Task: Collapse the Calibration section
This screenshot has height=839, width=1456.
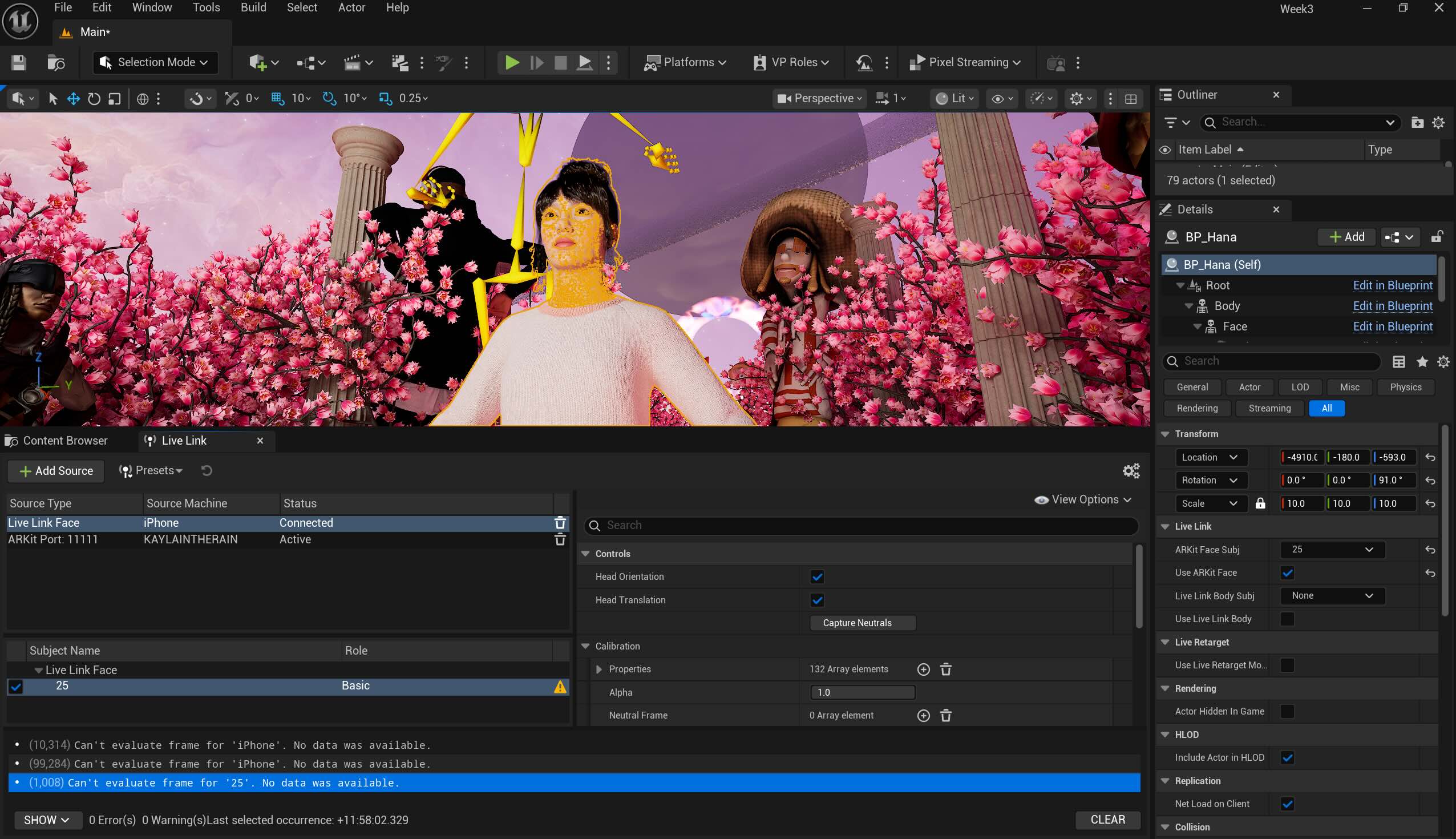Action: 585,646
